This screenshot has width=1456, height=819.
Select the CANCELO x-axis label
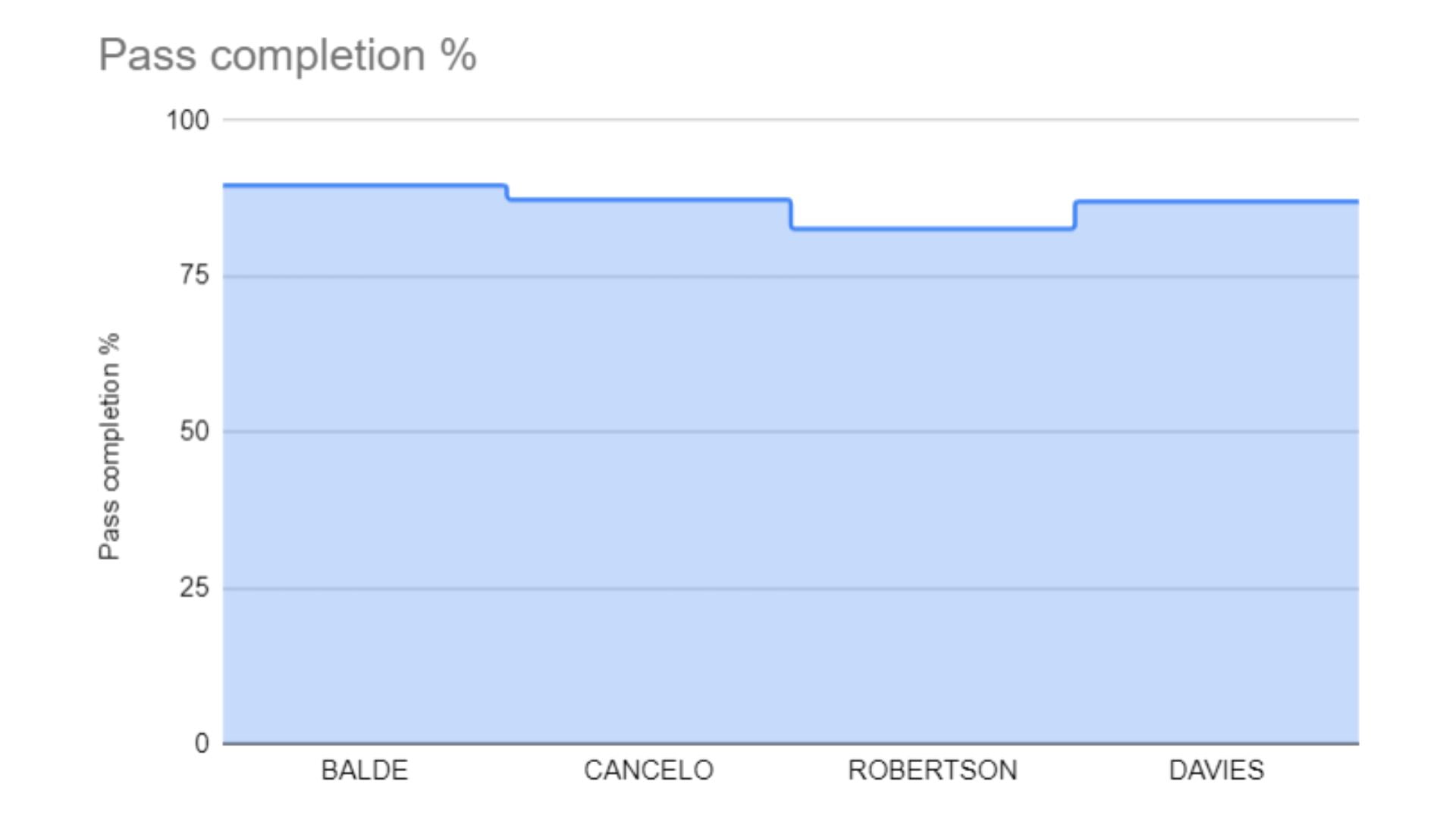pyautogui.click(x=648, y=770)
